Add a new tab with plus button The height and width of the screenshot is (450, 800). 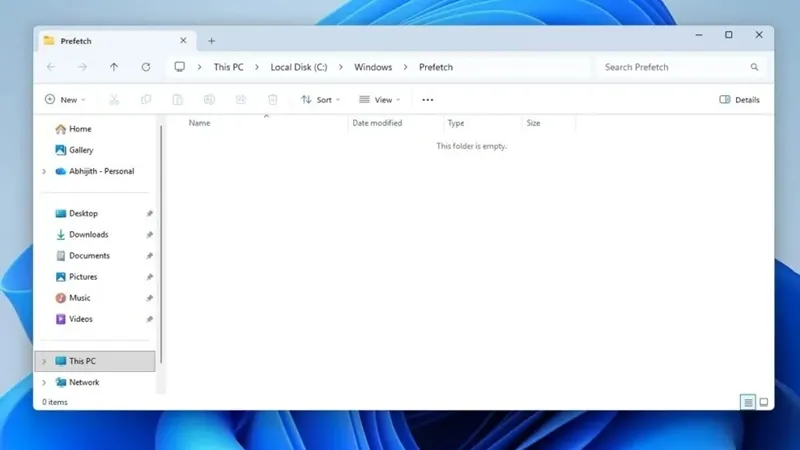pyautogui.click(x=211, y=41)
